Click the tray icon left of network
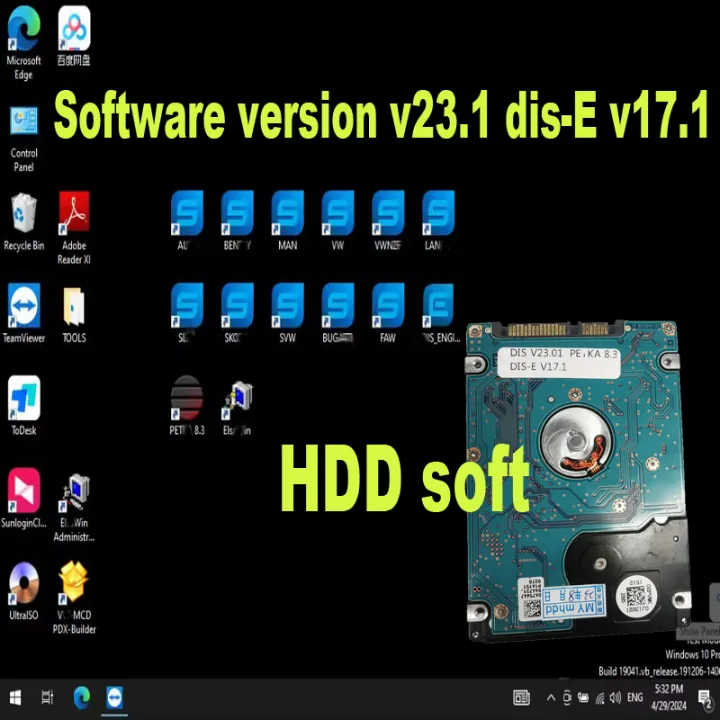720x720 pixels. (x=583, y=698)
